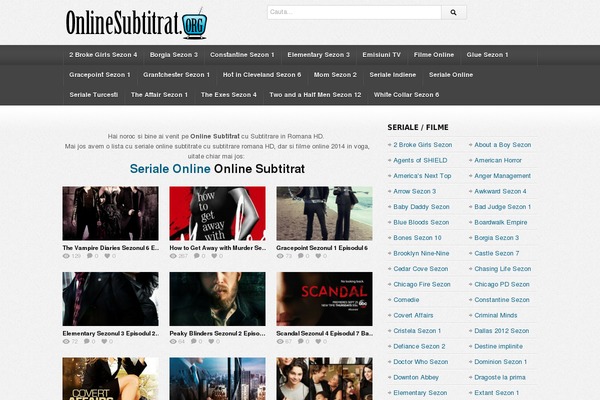Screen dimensions: 600x400
Task: Open Doctor Who Sezon sidebar link
Action: 421,362
